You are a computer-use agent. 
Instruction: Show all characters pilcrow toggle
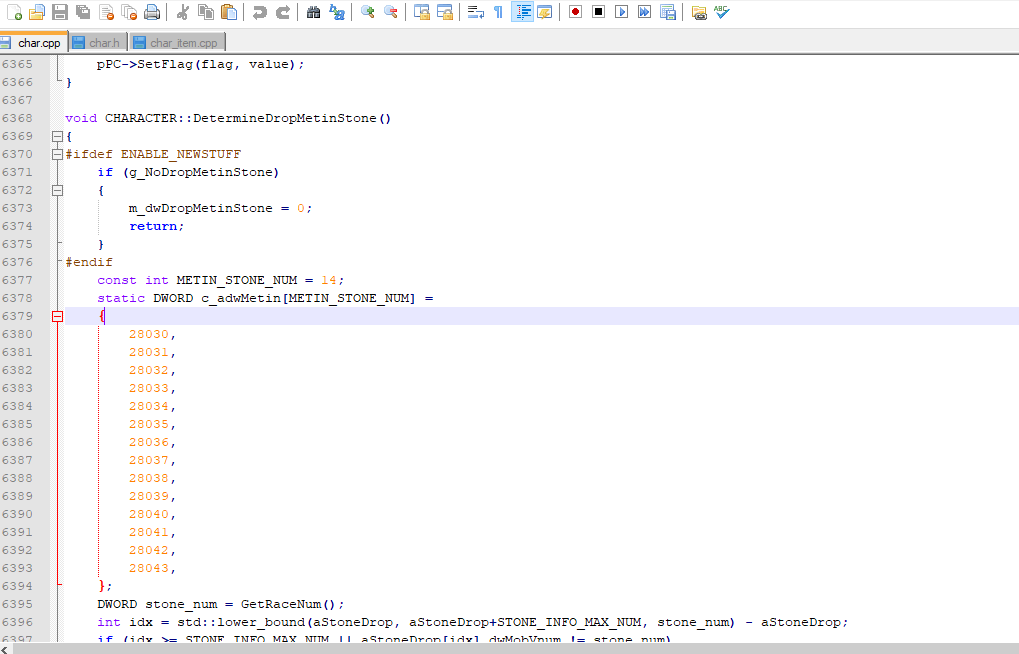pyautogui.click(x=498, y=12)
